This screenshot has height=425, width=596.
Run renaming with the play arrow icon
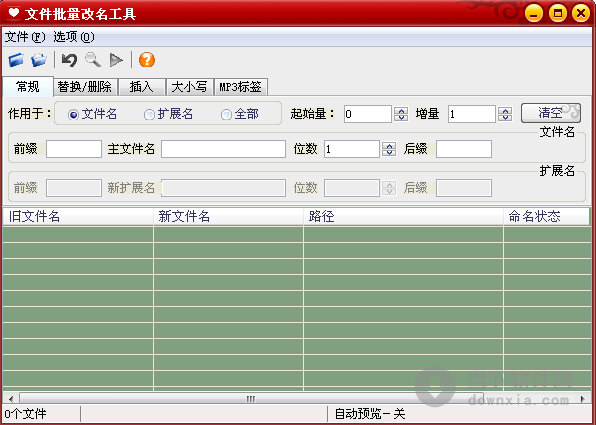coord(116,60)
